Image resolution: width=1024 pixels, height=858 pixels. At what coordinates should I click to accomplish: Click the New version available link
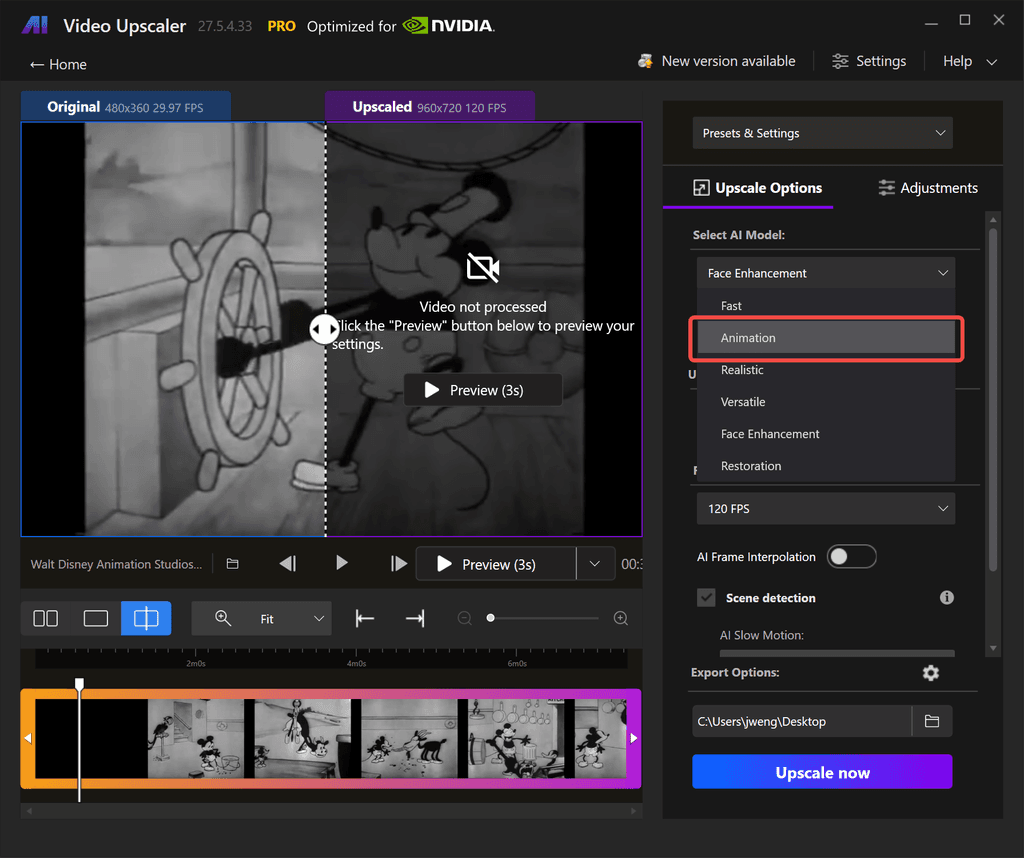tap(716, 61)
